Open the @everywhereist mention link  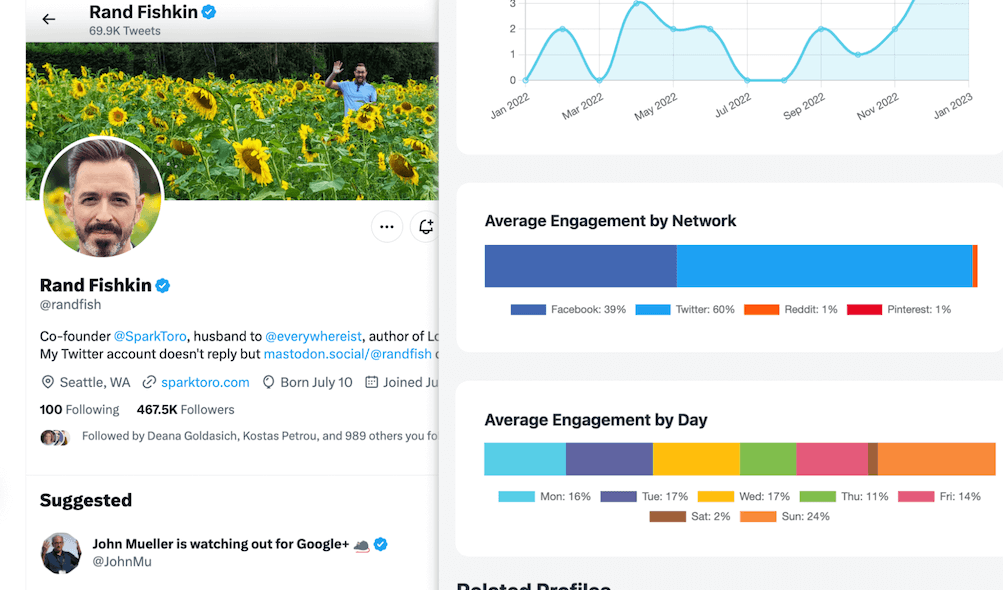coord(313,336)
